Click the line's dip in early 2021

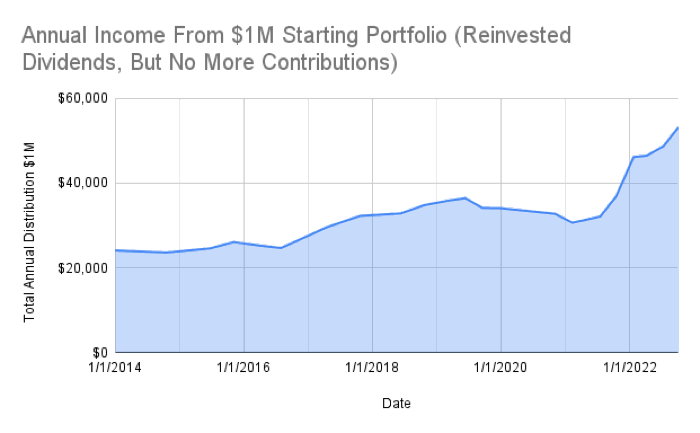coord(572,222)
